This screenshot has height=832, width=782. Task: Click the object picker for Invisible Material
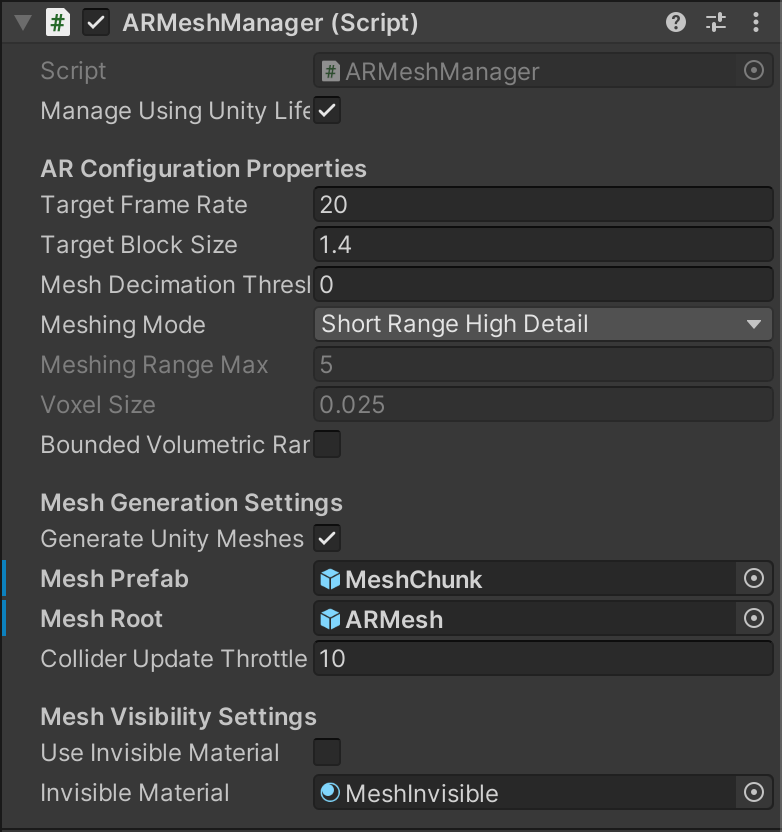point(754,793)
